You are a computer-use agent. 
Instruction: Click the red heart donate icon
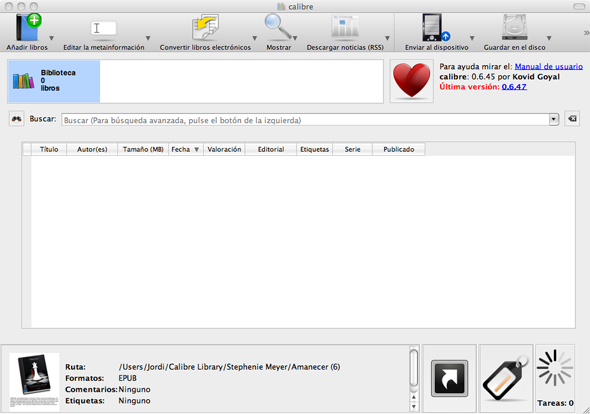click(412, 81)
